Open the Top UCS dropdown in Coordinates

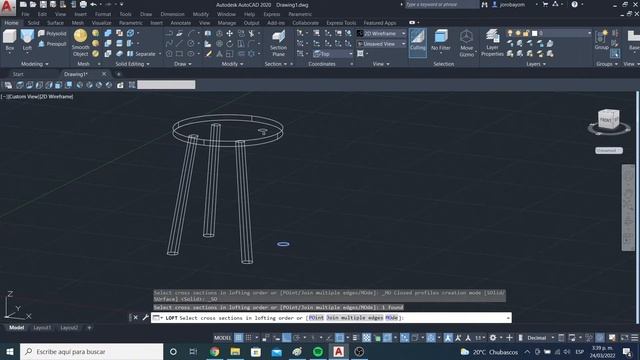click(x=333, y=53)
